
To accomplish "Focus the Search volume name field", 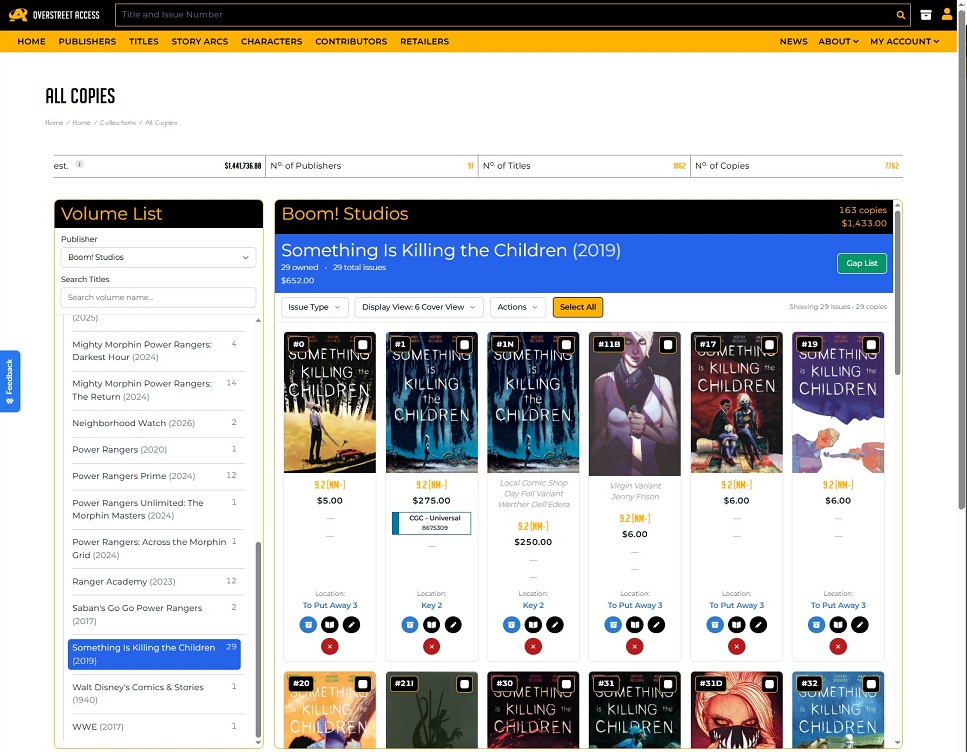I will (158, 297).
